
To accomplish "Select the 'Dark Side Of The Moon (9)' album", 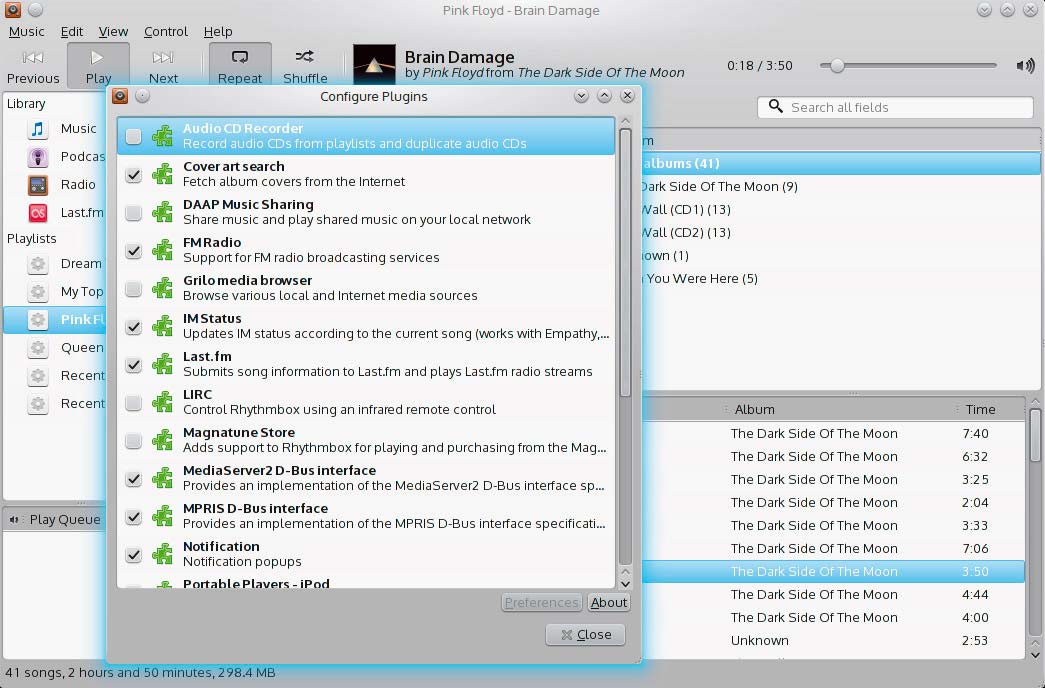I will coord(840,187).
